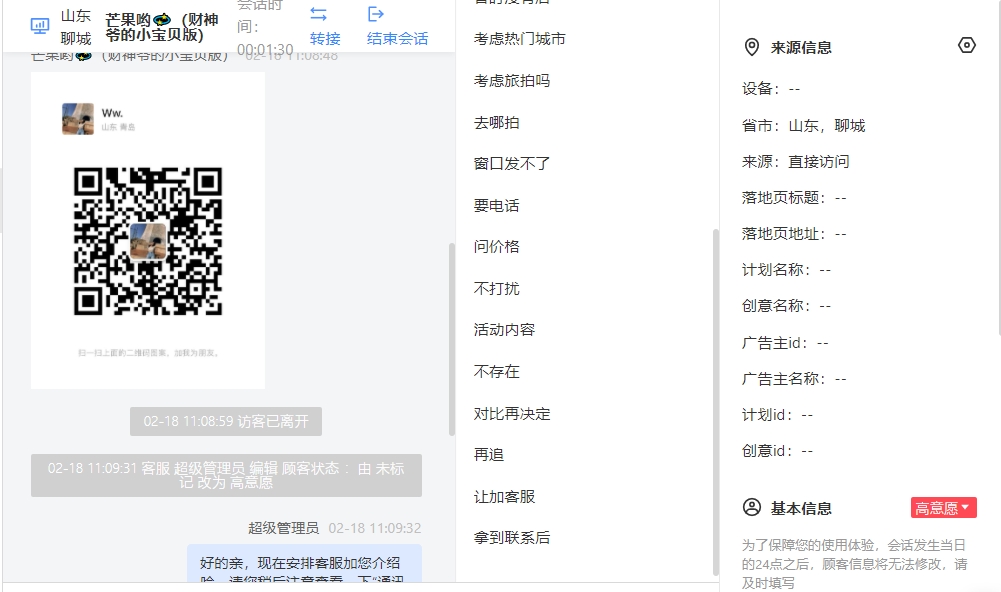The width and height of the screenshot is (1001, 592).
Task: Click the 创意名称 field
Action: [x=786, y=306]
